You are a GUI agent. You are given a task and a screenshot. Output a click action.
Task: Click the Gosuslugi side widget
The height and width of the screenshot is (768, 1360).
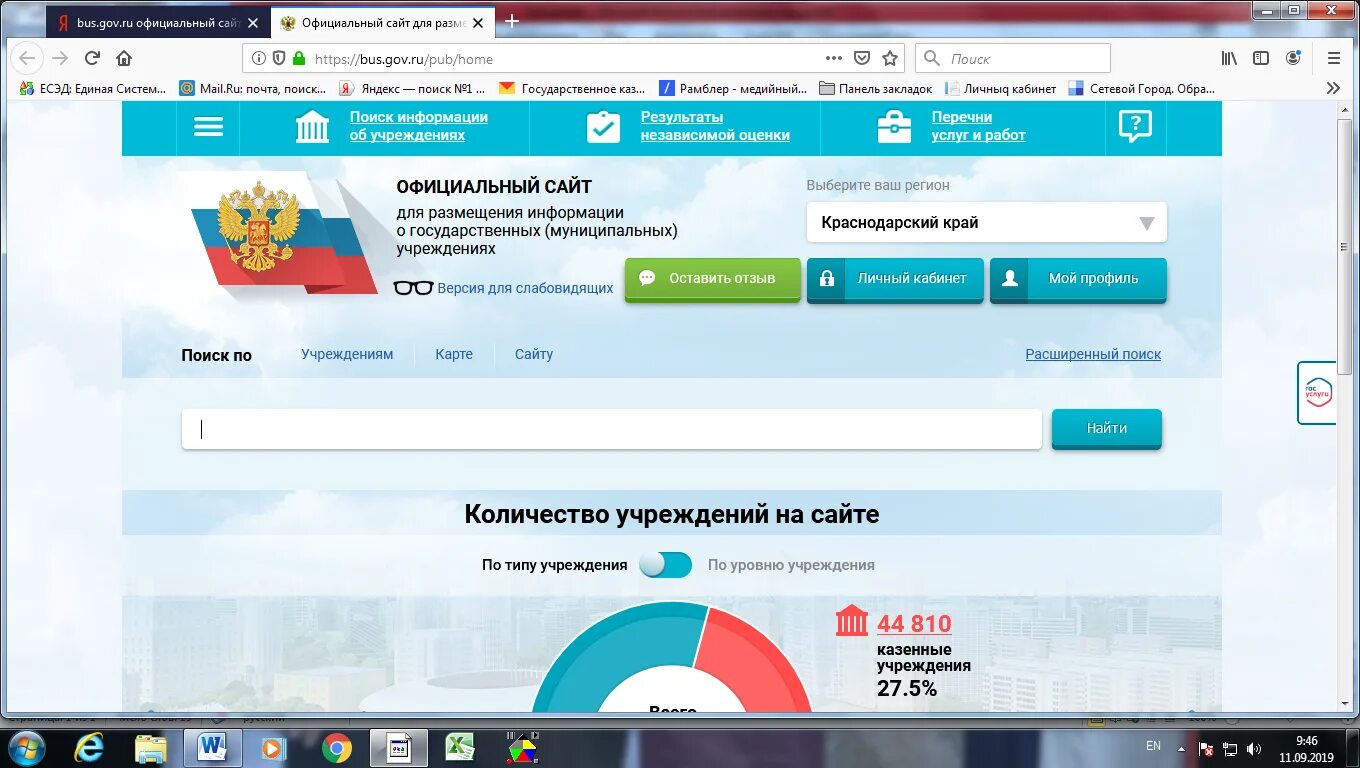point(1317,392)
